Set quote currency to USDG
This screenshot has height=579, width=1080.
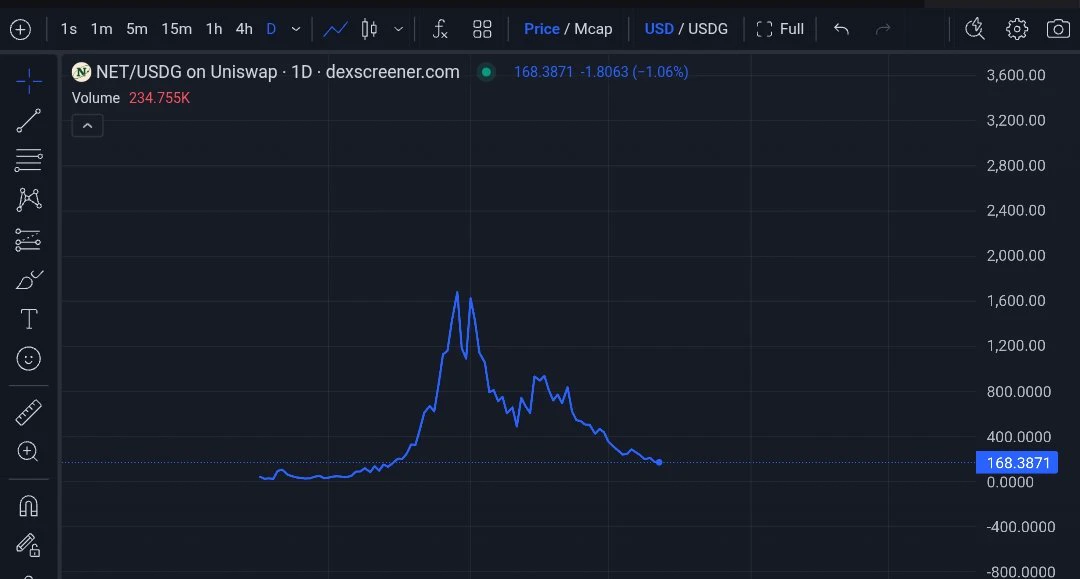click(x=708, y=29)
